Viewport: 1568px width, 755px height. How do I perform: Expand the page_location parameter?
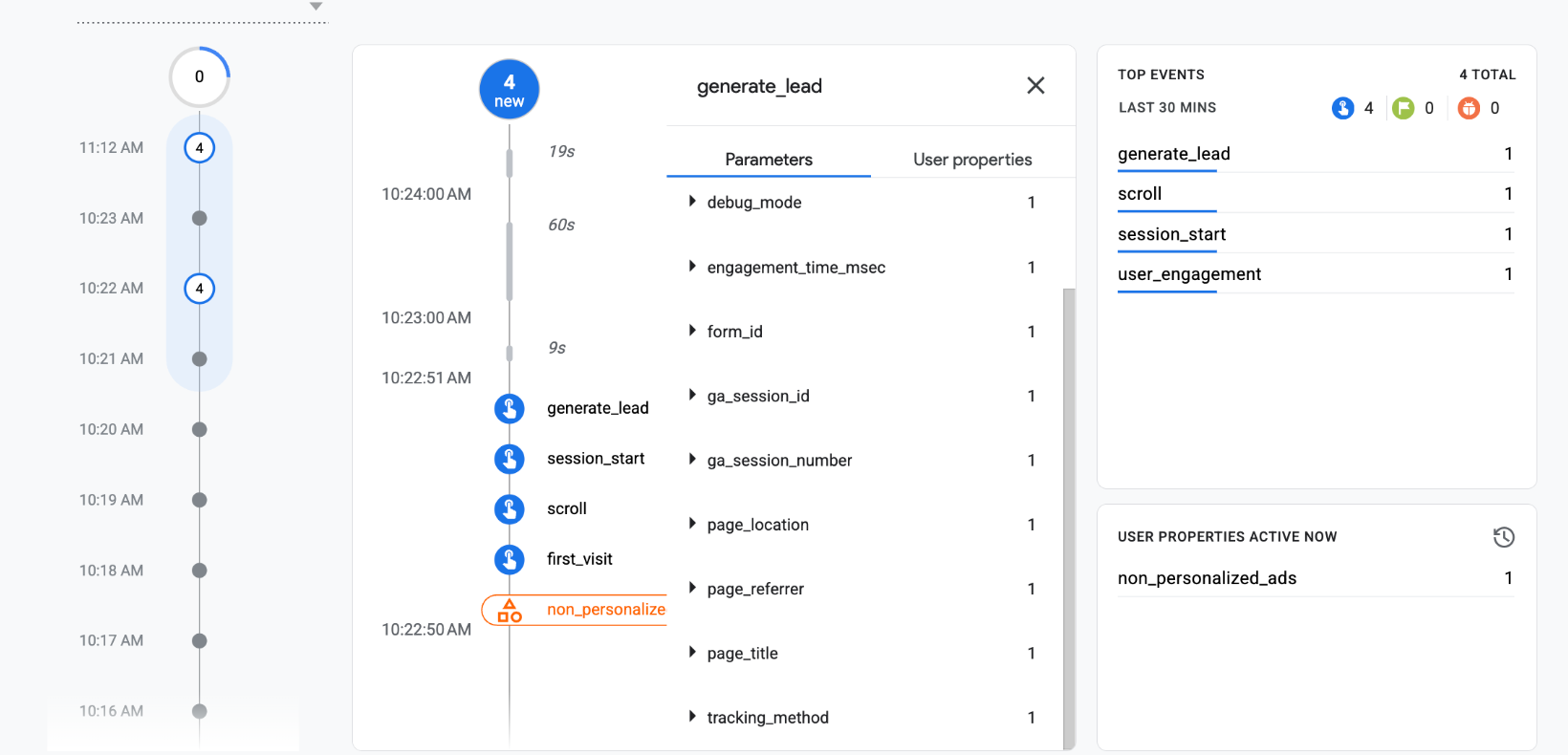coord(692,524)
